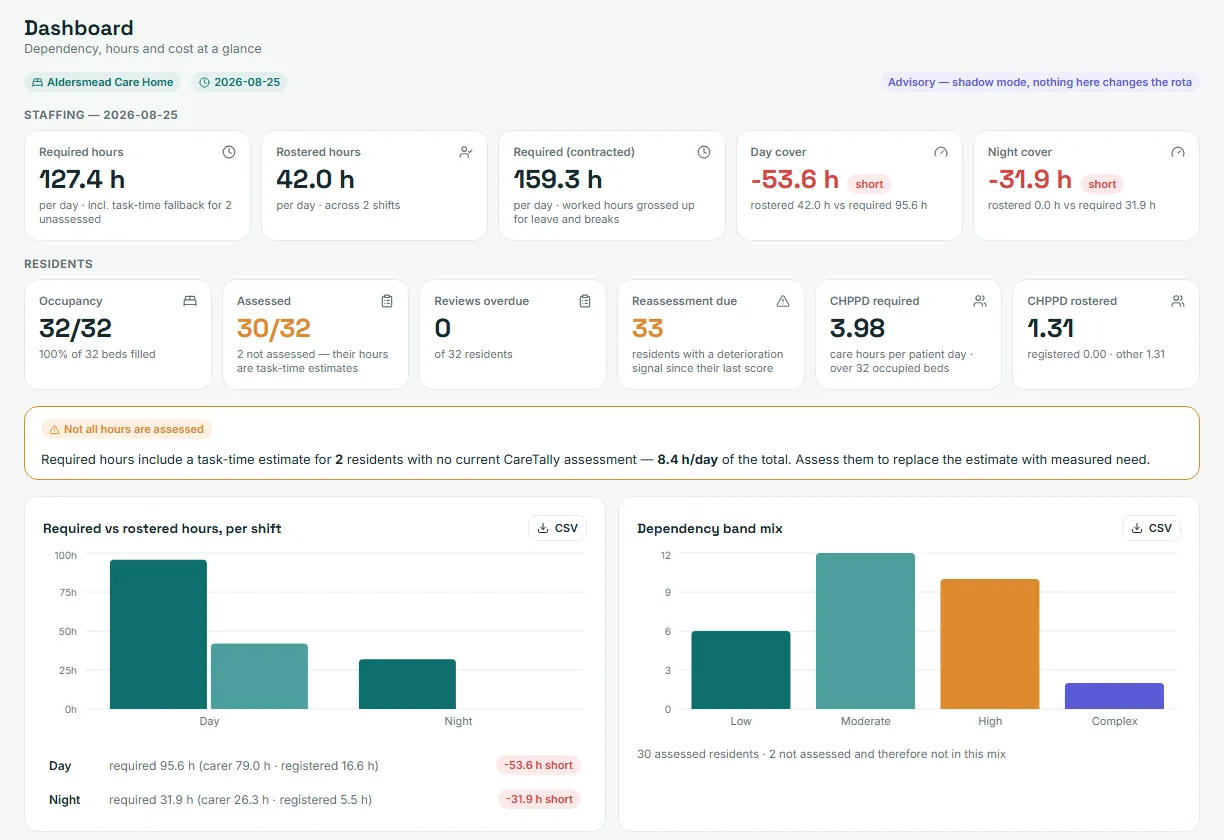Viewport: 1224px width, 840px height.
Task: Click the orange 30/32 assessed value
Action: pos(274,328)
